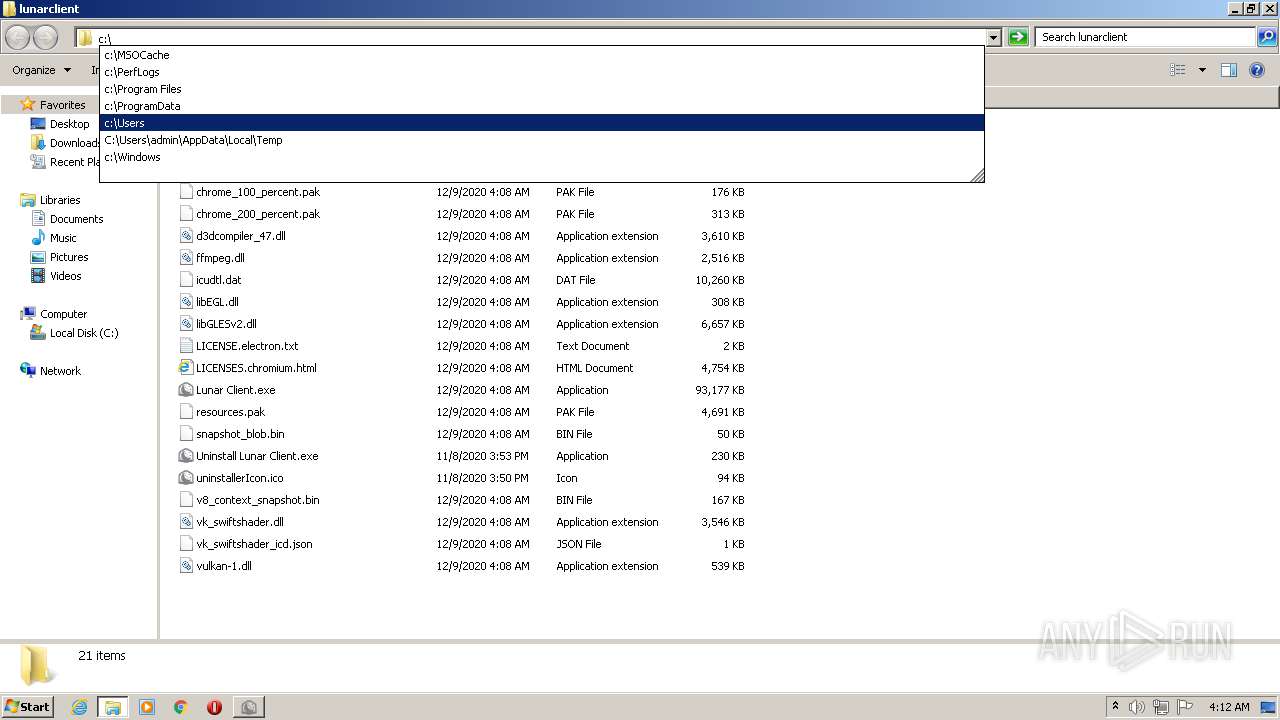Click the Back navigation arrow
The image size is (1280, 720).
pos(17,37)
